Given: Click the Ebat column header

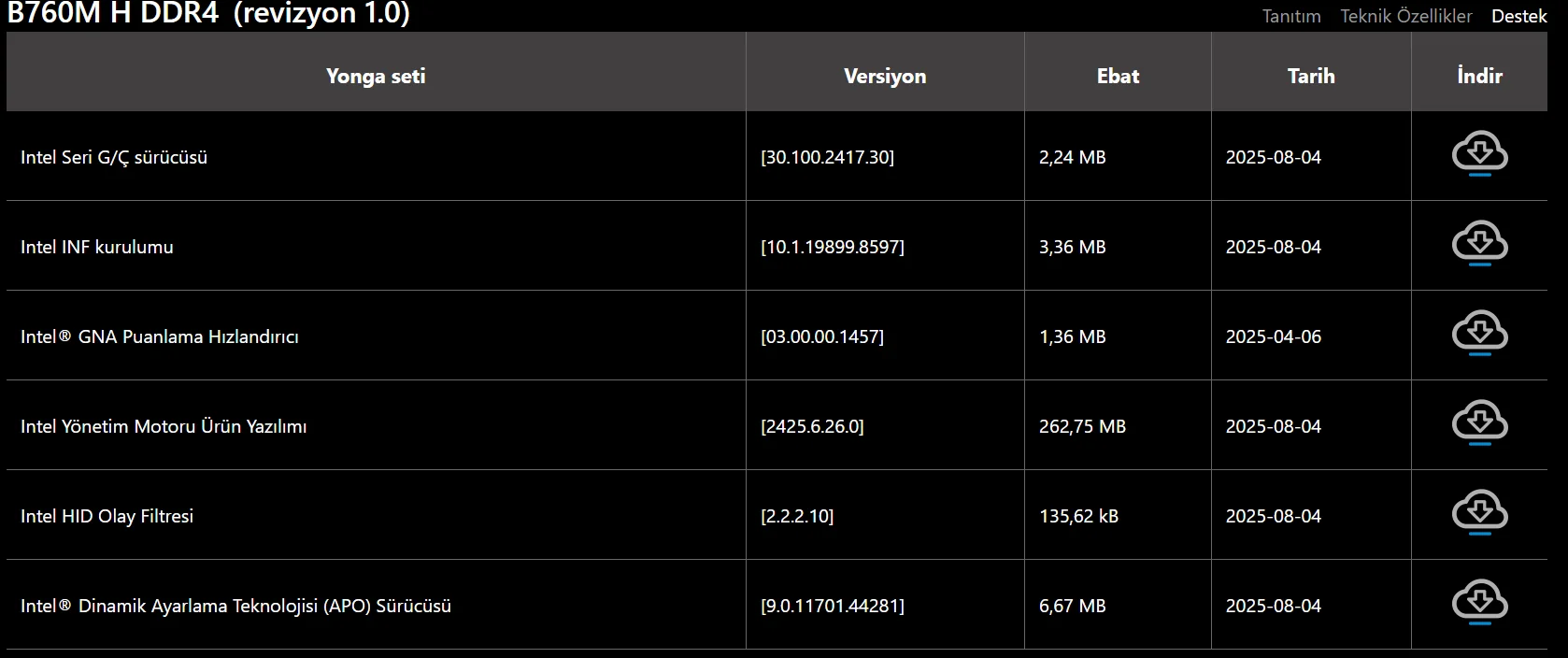Looking at the screenshot, I should tap(1118, 77).
